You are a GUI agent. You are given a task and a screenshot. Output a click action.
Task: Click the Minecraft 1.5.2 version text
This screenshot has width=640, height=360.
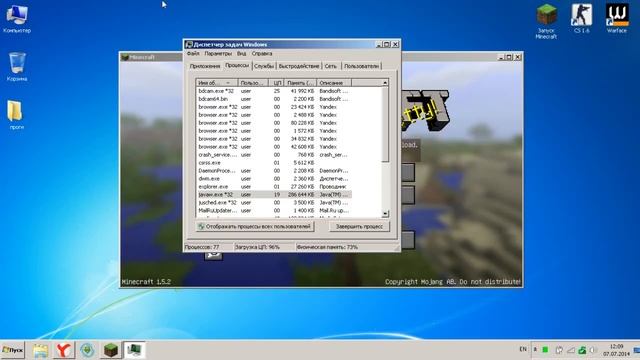pyautogui.click(x=146, y=282)
